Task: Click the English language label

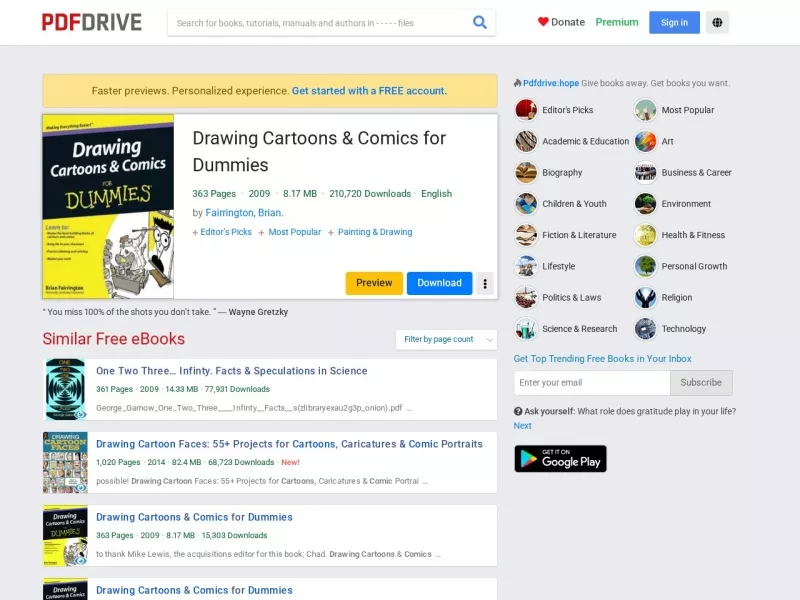Action: click(436, 194)
